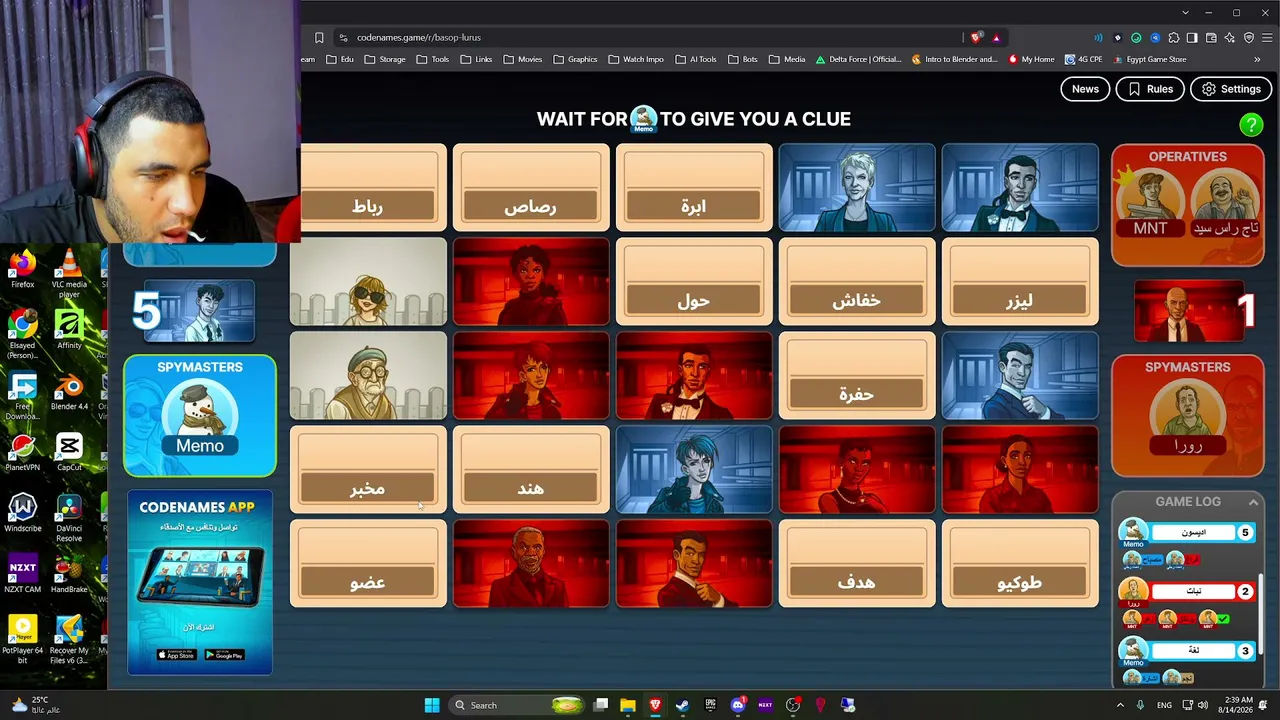Viewport: 1280px width, 720px height.
Task: Open the Graphics bookmarks folder
Action: pos(575,59)
